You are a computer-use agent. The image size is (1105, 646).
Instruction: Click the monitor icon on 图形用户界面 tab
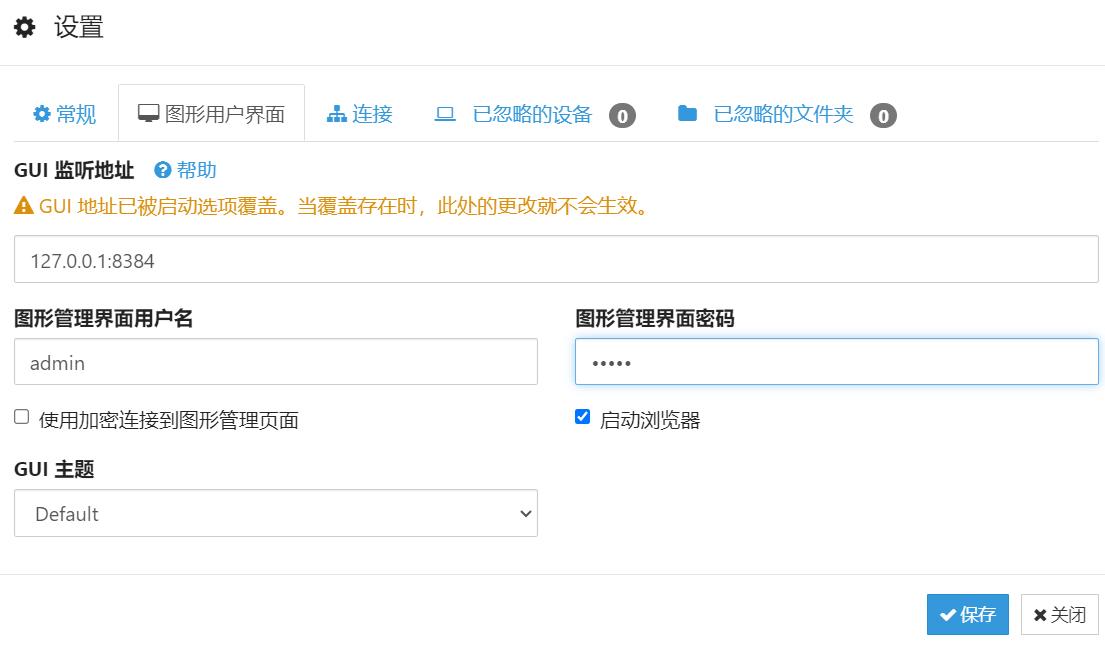pyautogui.click(x=148, y=113)
